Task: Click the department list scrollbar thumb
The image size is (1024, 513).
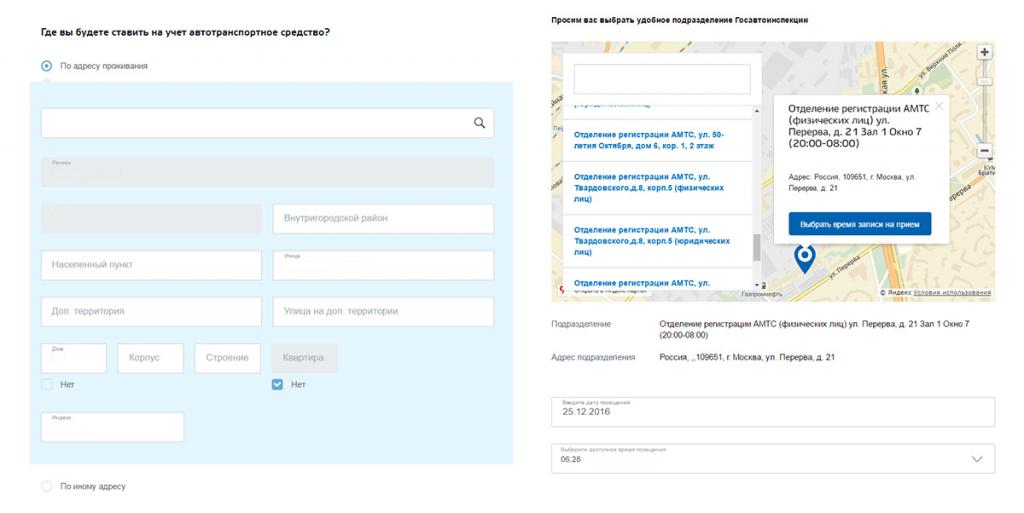Action: click(757, 247)
